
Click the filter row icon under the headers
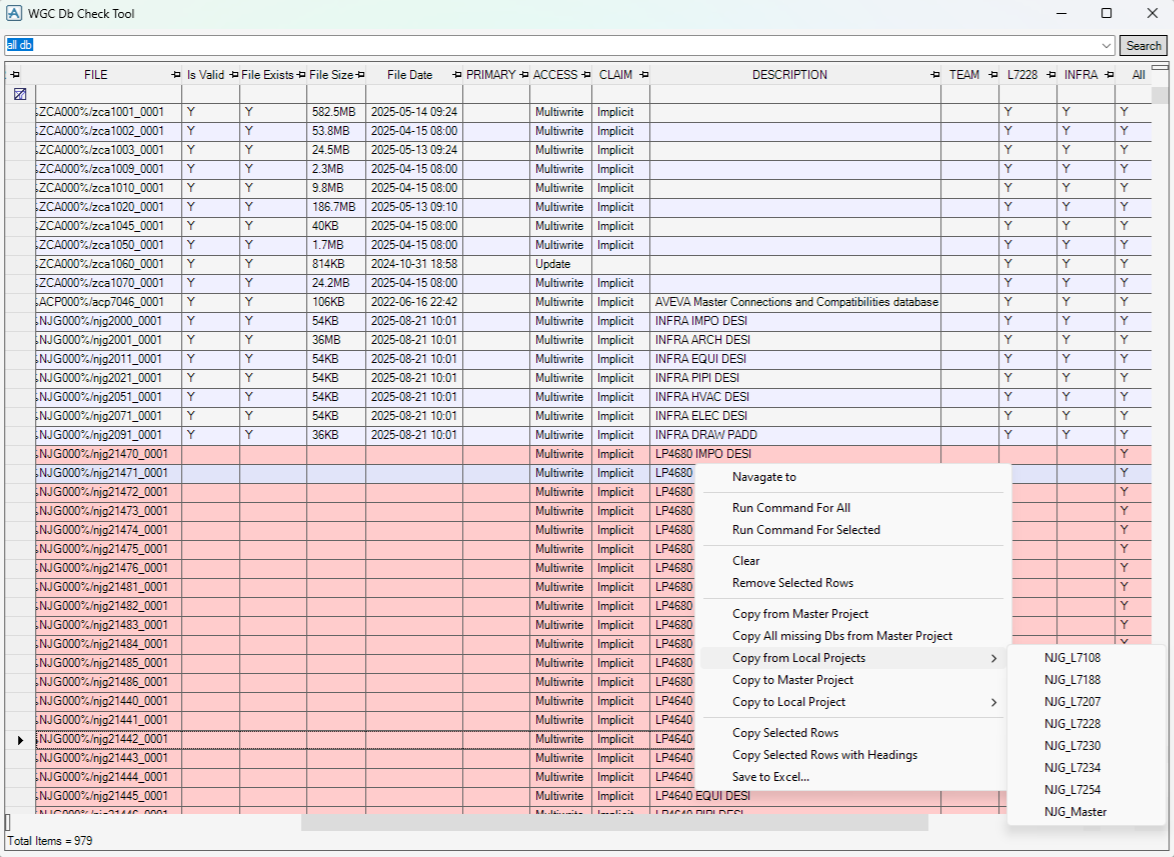(20, 94)
